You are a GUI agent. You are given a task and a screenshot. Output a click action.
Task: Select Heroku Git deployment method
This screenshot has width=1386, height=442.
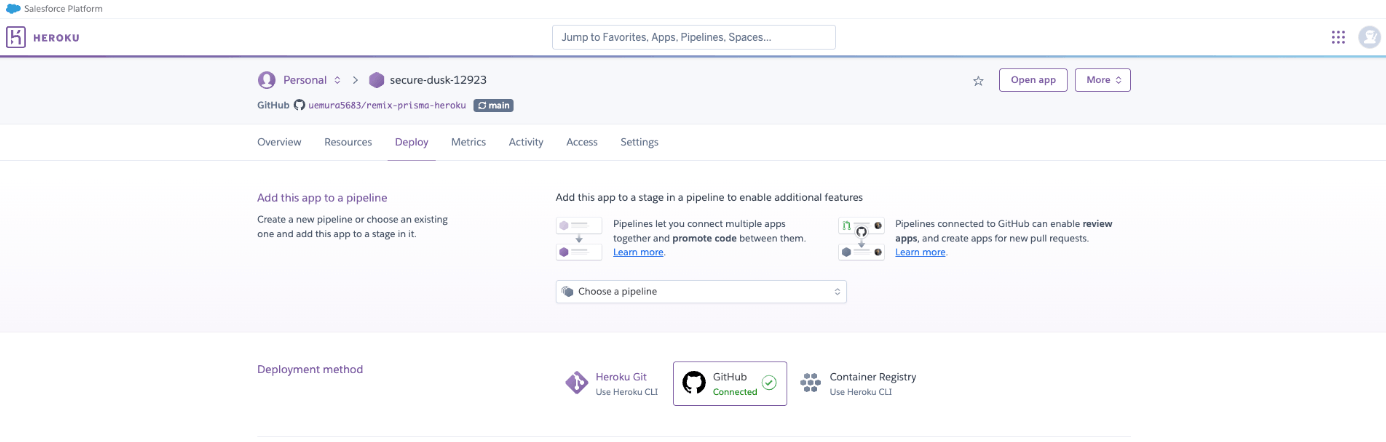[612, 383]
